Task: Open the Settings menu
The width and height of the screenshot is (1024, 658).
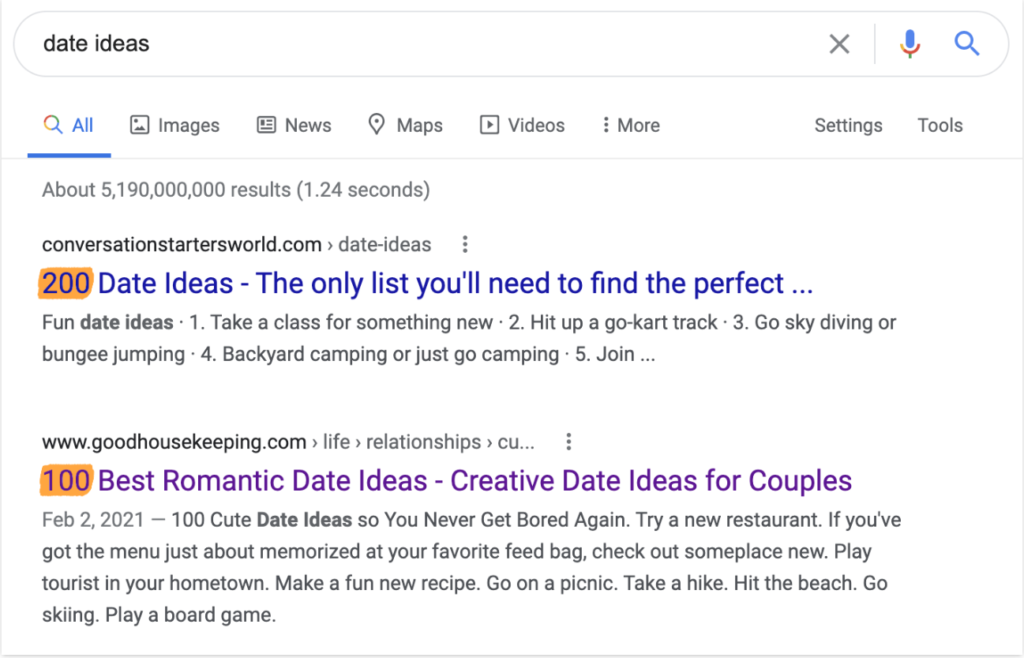Action: coord(847,124)
